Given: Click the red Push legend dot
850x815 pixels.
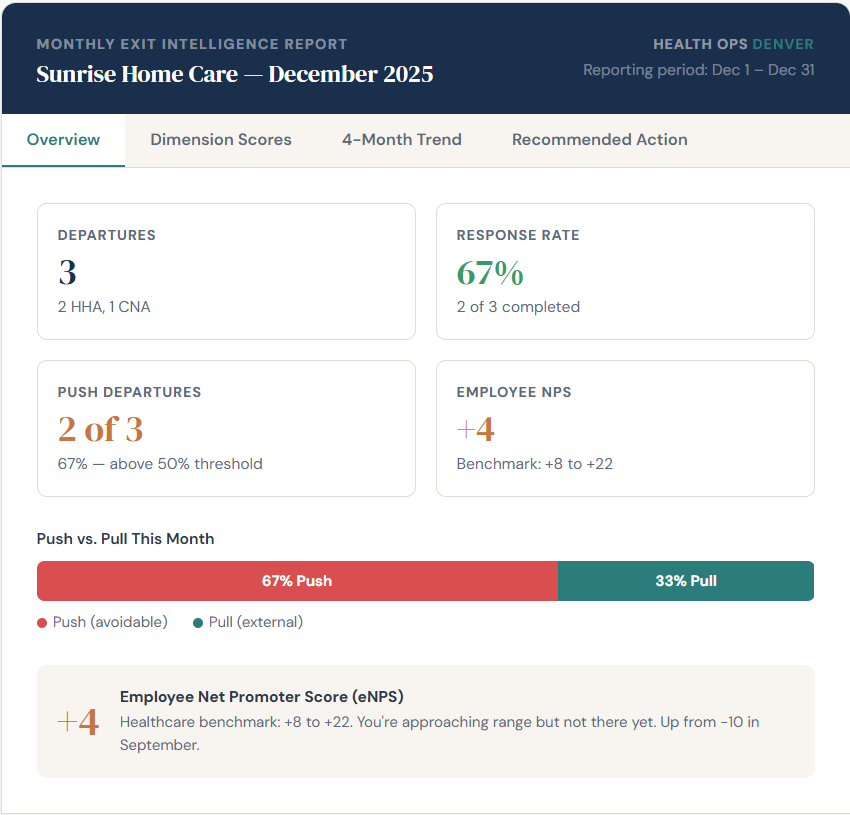Looking at the screenshot, I should click(41, 621).
